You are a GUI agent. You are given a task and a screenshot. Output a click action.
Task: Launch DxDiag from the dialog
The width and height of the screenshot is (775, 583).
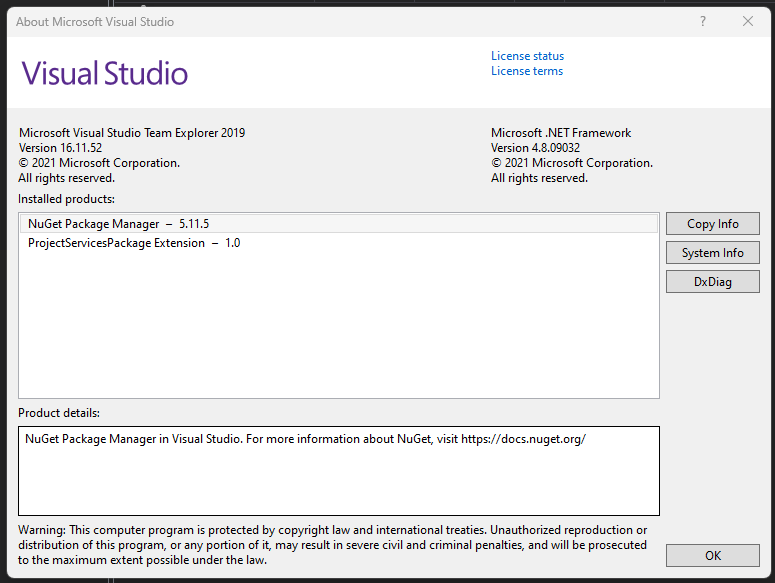tap(713, 282)
